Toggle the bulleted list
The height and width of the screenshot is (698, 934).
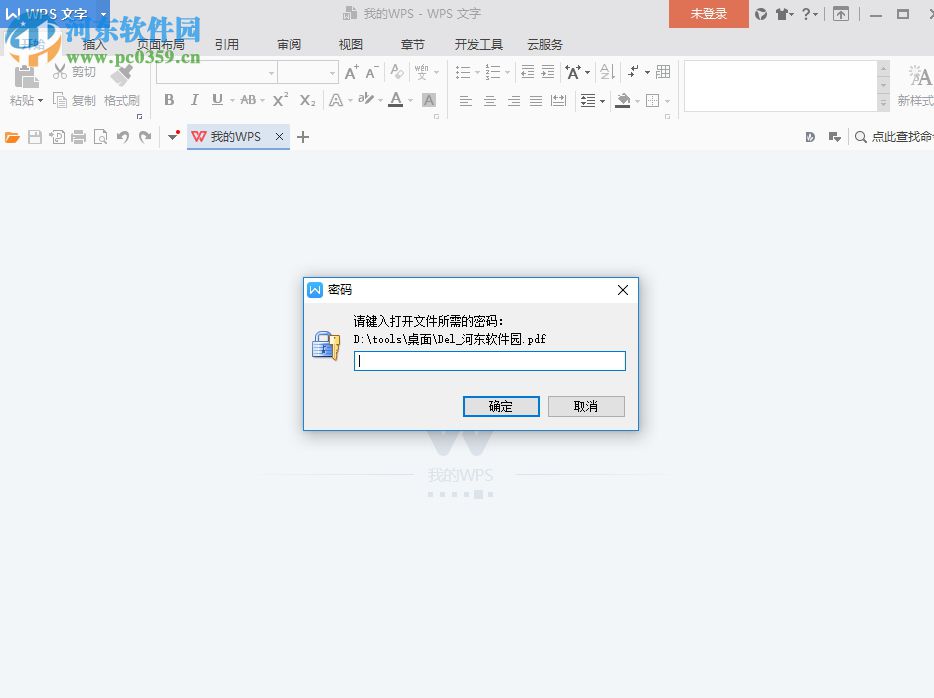(463, 72)
